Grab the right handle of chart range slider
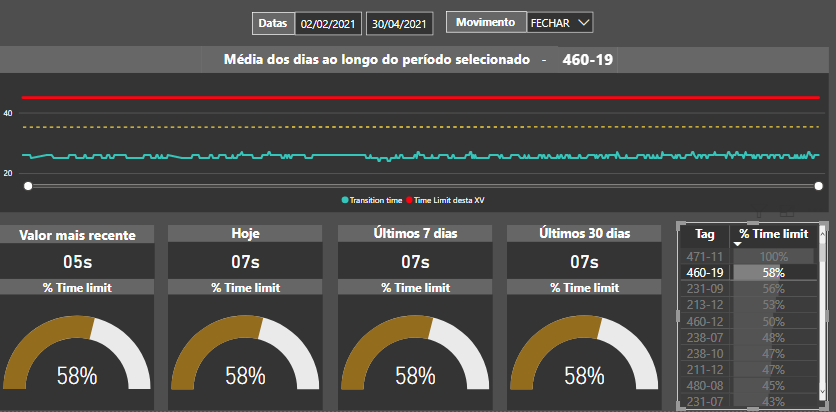Image resolution: width=836 pixels, height=412 pixels. [818, 186]
